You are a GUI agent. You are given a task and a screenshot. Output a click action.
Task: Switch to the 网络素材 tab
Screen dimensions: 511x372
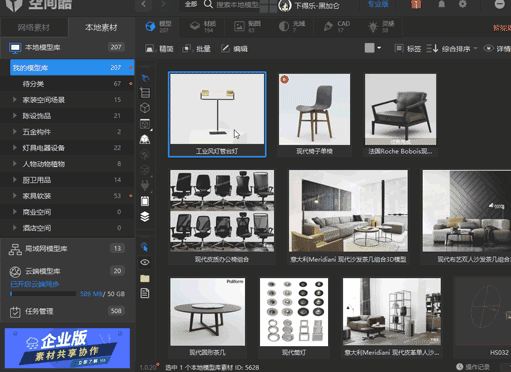click(x=34, y=27)
